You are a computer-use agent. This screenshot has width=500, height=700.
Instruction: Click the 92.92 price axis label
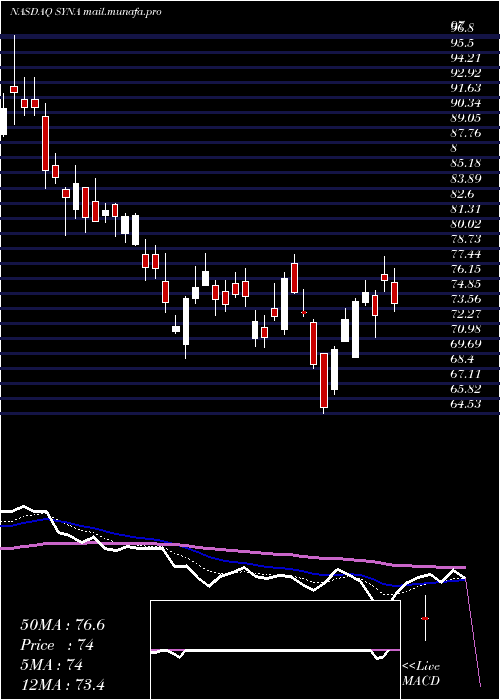click(x=467, y=73)
